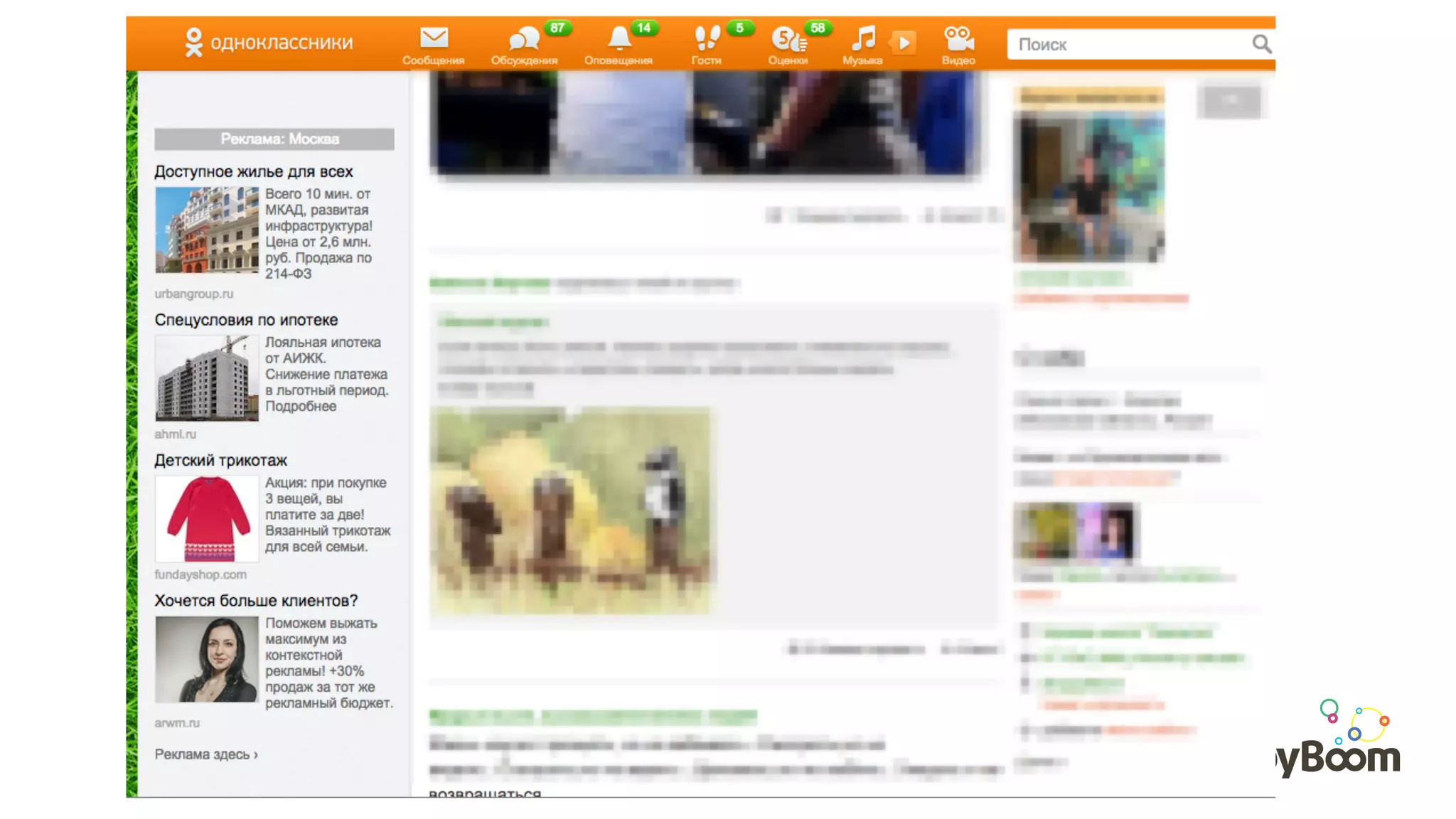Click the Реклама здесь link
Image resolution: width=1456 pixels, height=819 pixels.
(x=206, y=754)
